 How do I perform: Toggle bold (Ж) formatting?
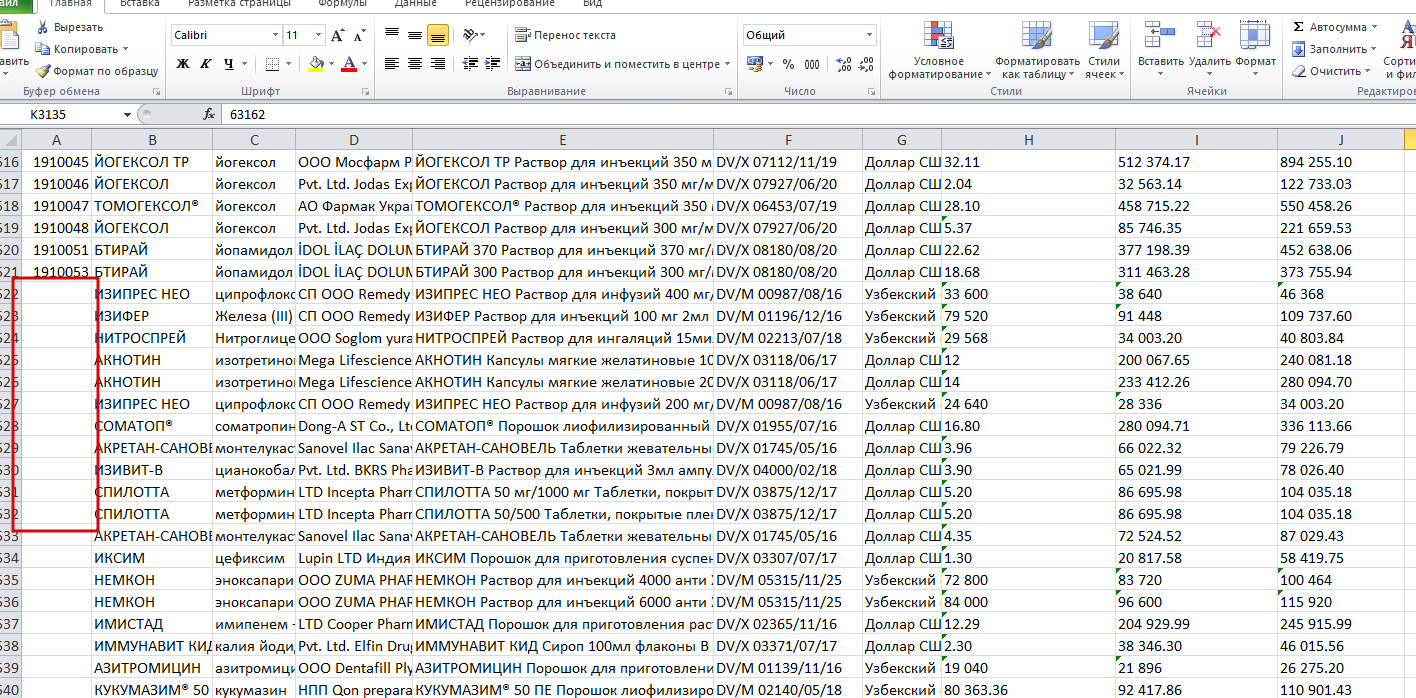(183, 64)
